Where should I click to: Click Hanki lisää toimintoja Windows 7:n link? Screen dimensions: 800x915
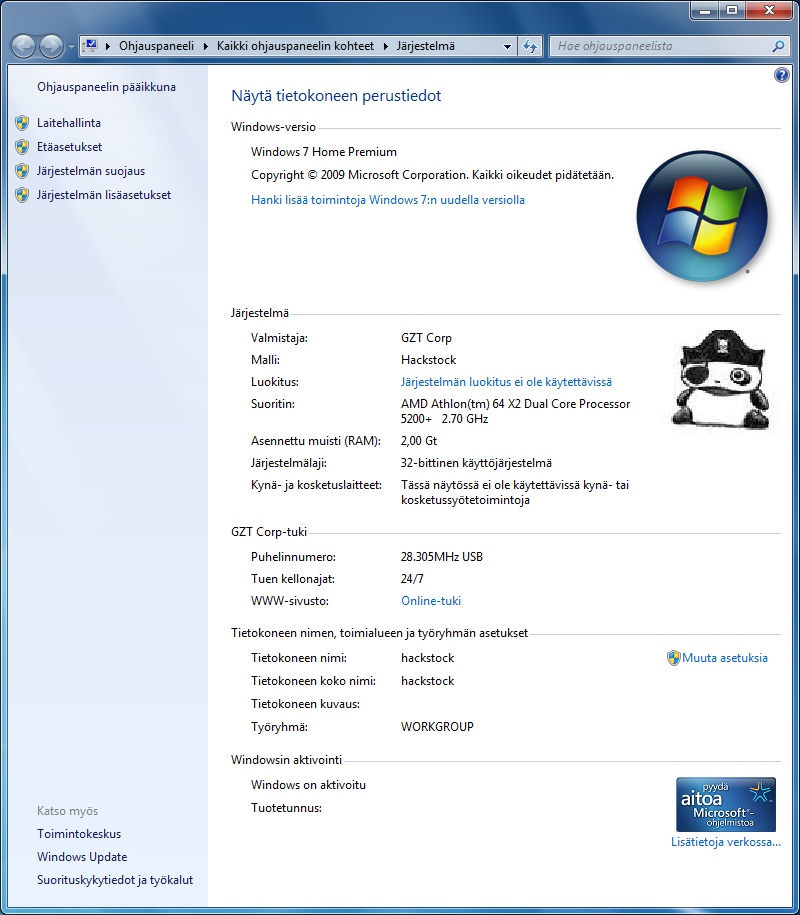pyautogui.click(x=387, y=200)
